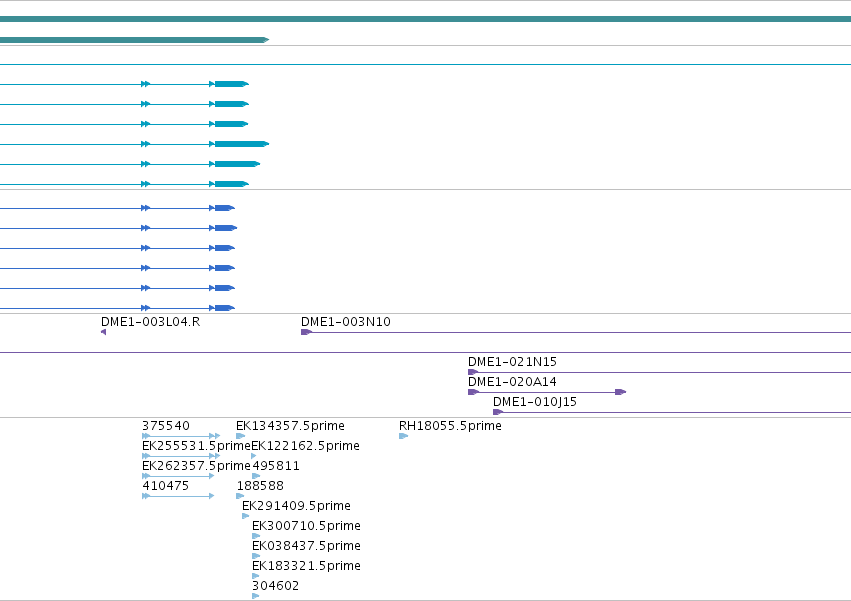Click the DME1-020A14 clone label
This screenshot has width=851, height=601.
pyautogui.click(x=512, y=382)
